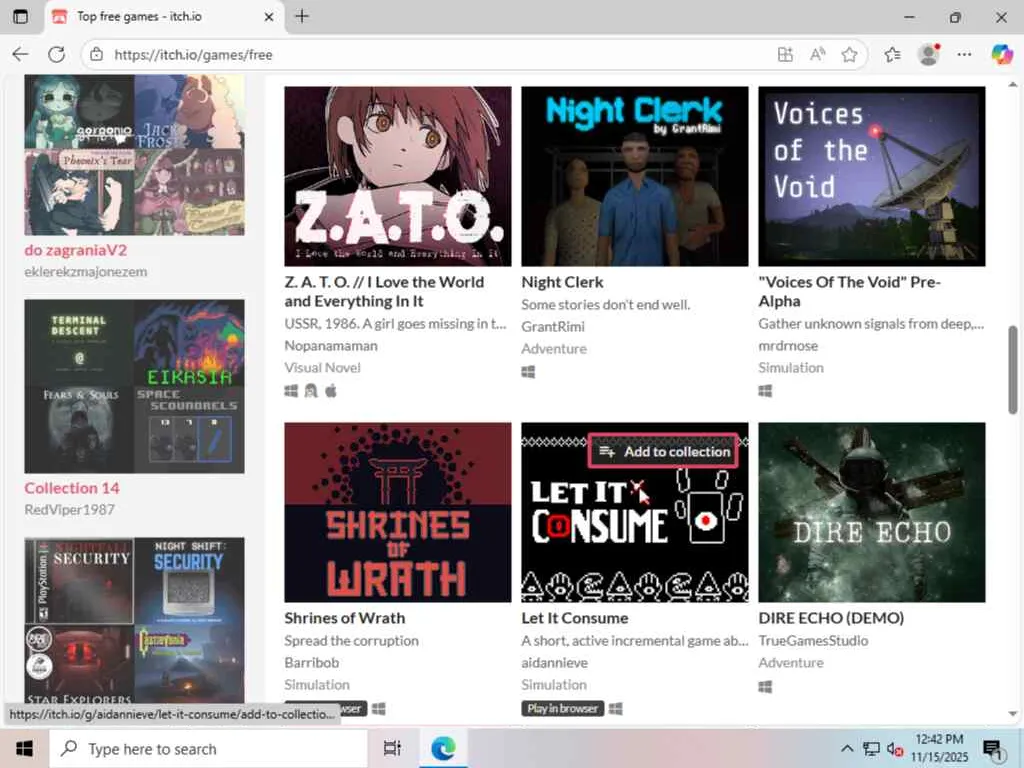The height and width of the screenshot is (768, 1024).
Task: Toggle Read aloud icon
Action: (x=817, y=55)
